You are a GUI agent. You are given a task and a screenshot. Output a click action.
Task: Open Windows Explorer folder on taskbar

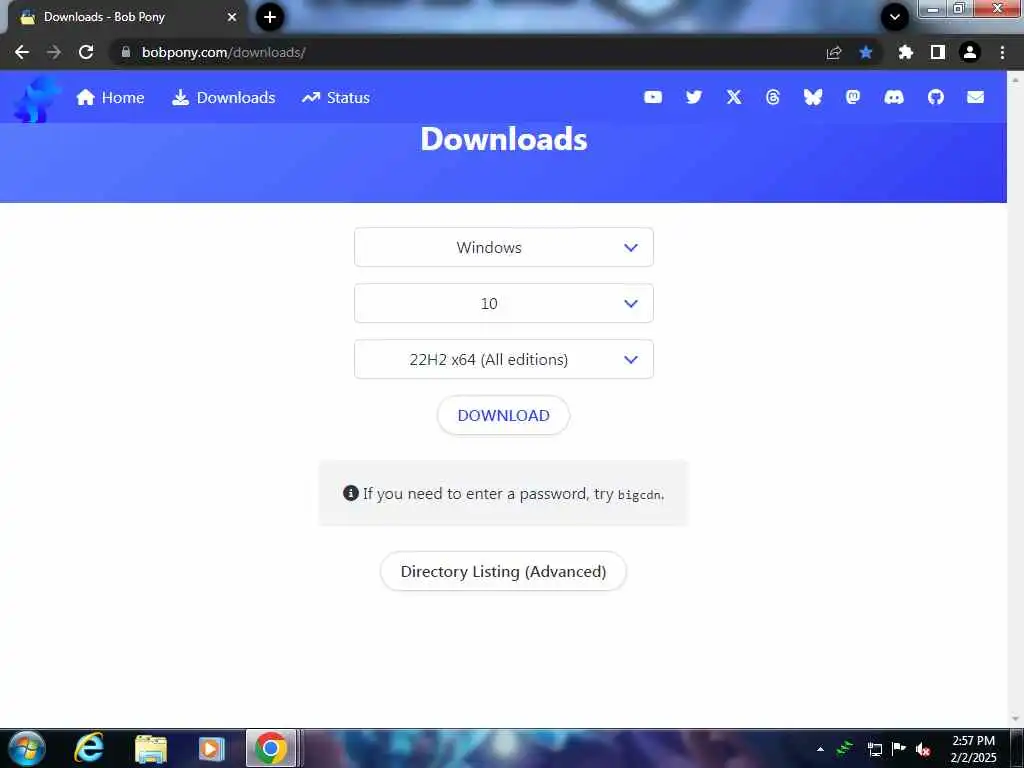[x=151, y=749]
